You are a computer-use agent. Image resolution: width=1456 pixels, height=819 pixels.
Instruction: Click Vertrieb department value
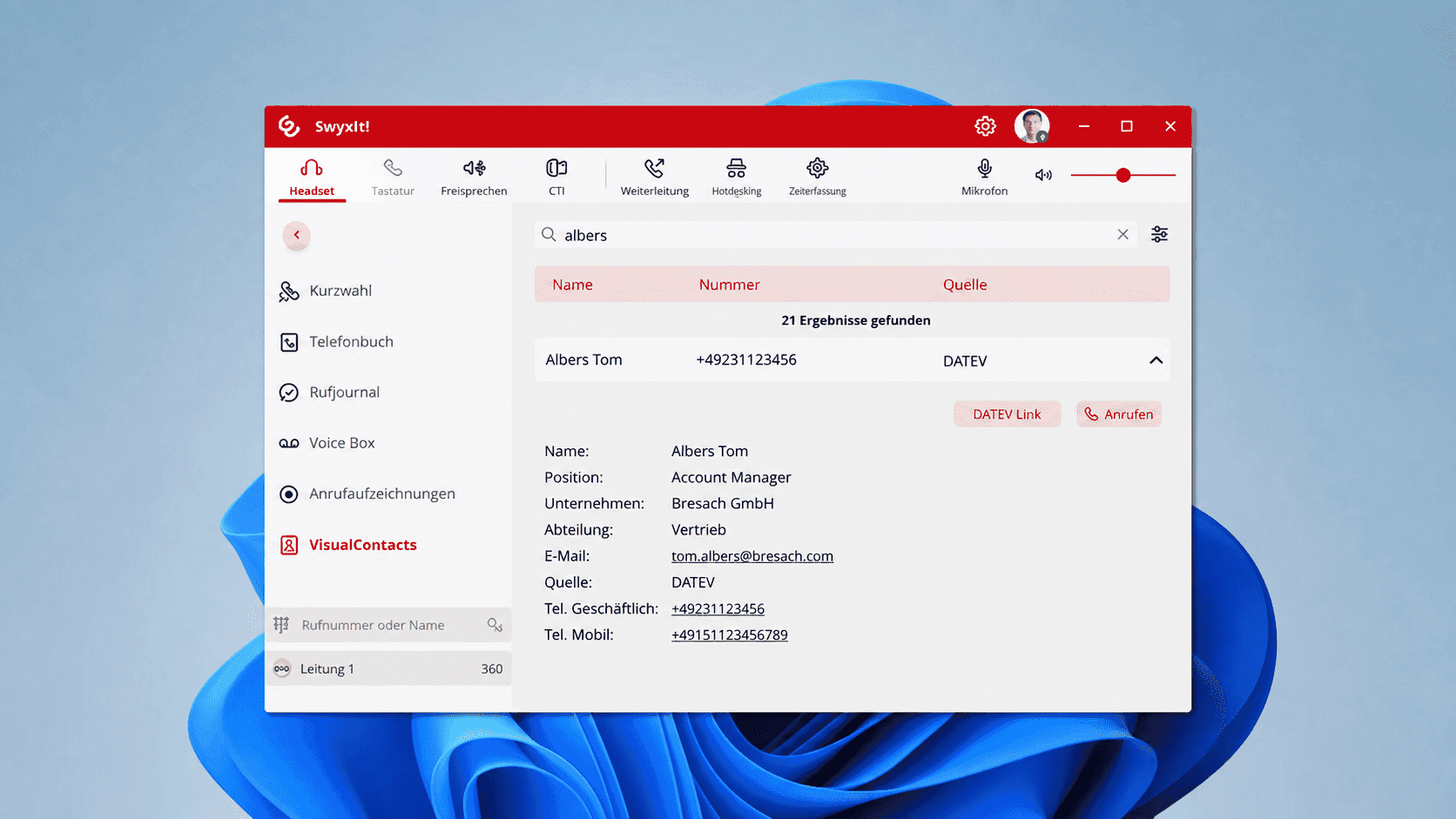698,529
